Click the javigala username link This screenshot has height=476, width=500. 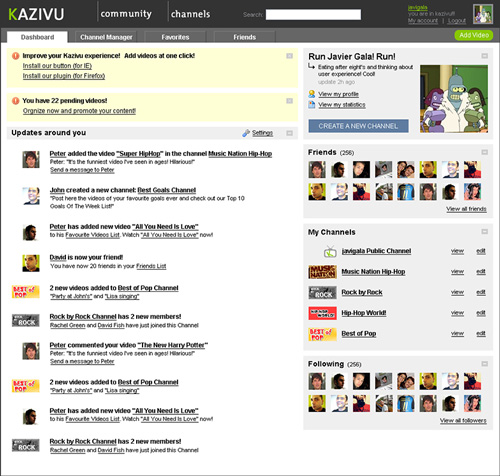418,8
